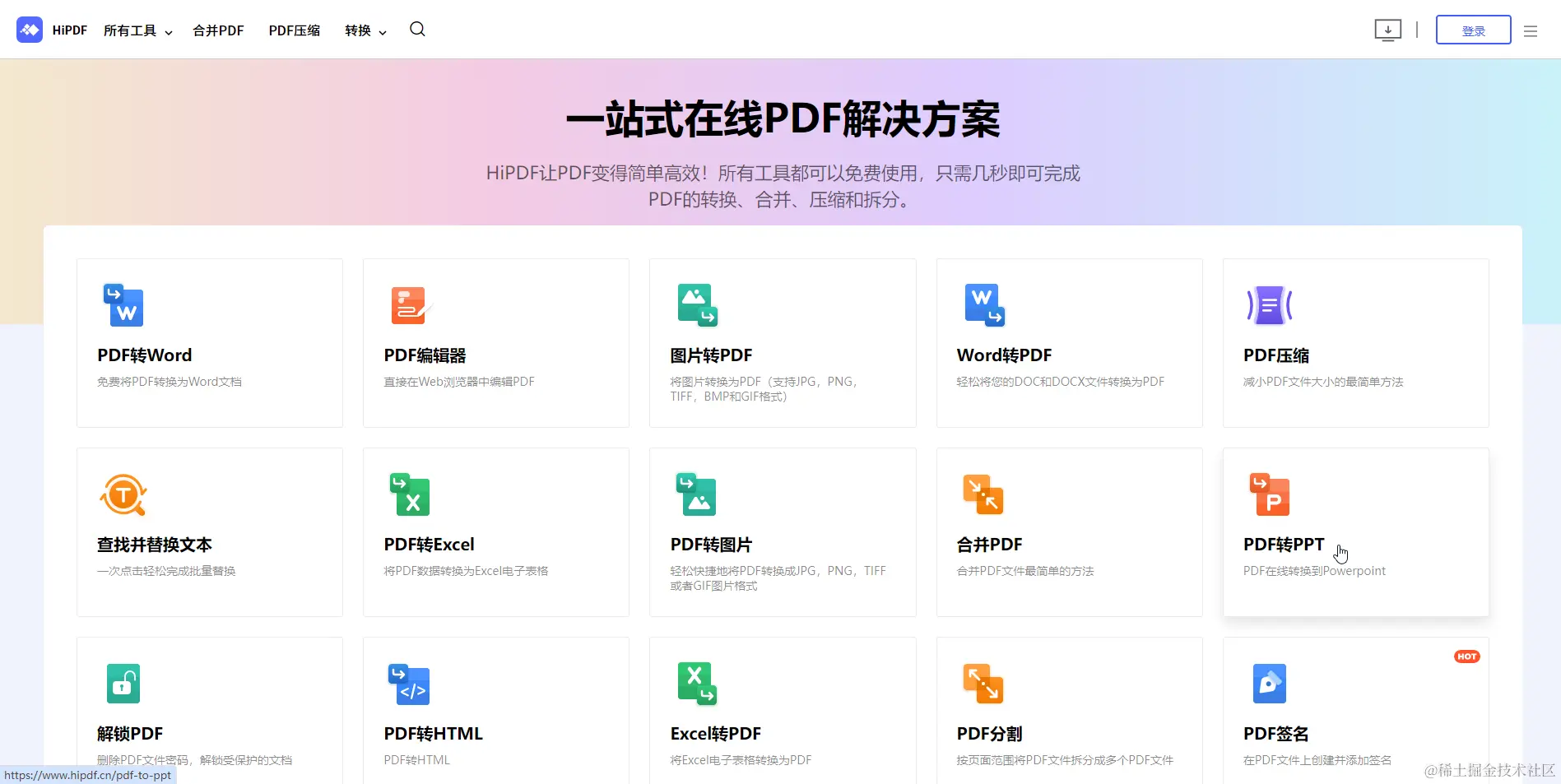This screenshot has width=1561, height=784.
Task: Click the 图片转PDF card icon
Action: coord(697,305)
